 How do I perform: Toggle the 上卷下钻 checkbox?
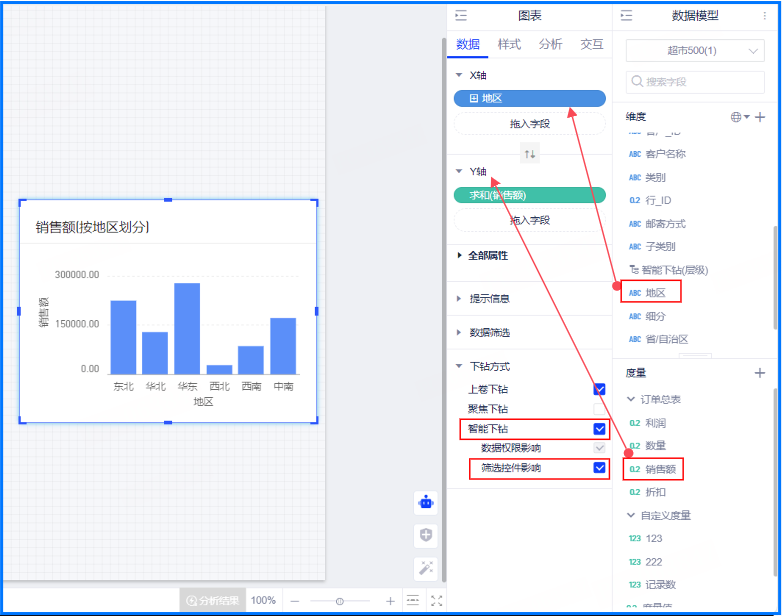coord(599,389)
